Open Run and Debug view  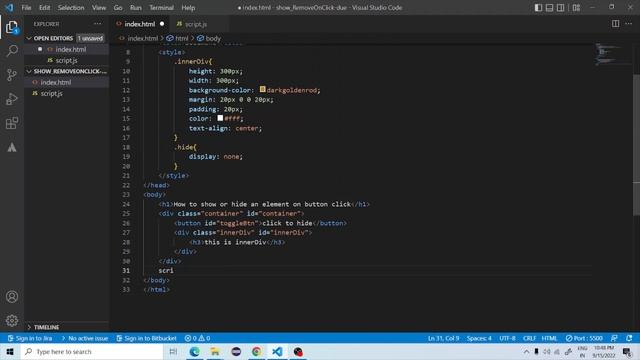12,99
